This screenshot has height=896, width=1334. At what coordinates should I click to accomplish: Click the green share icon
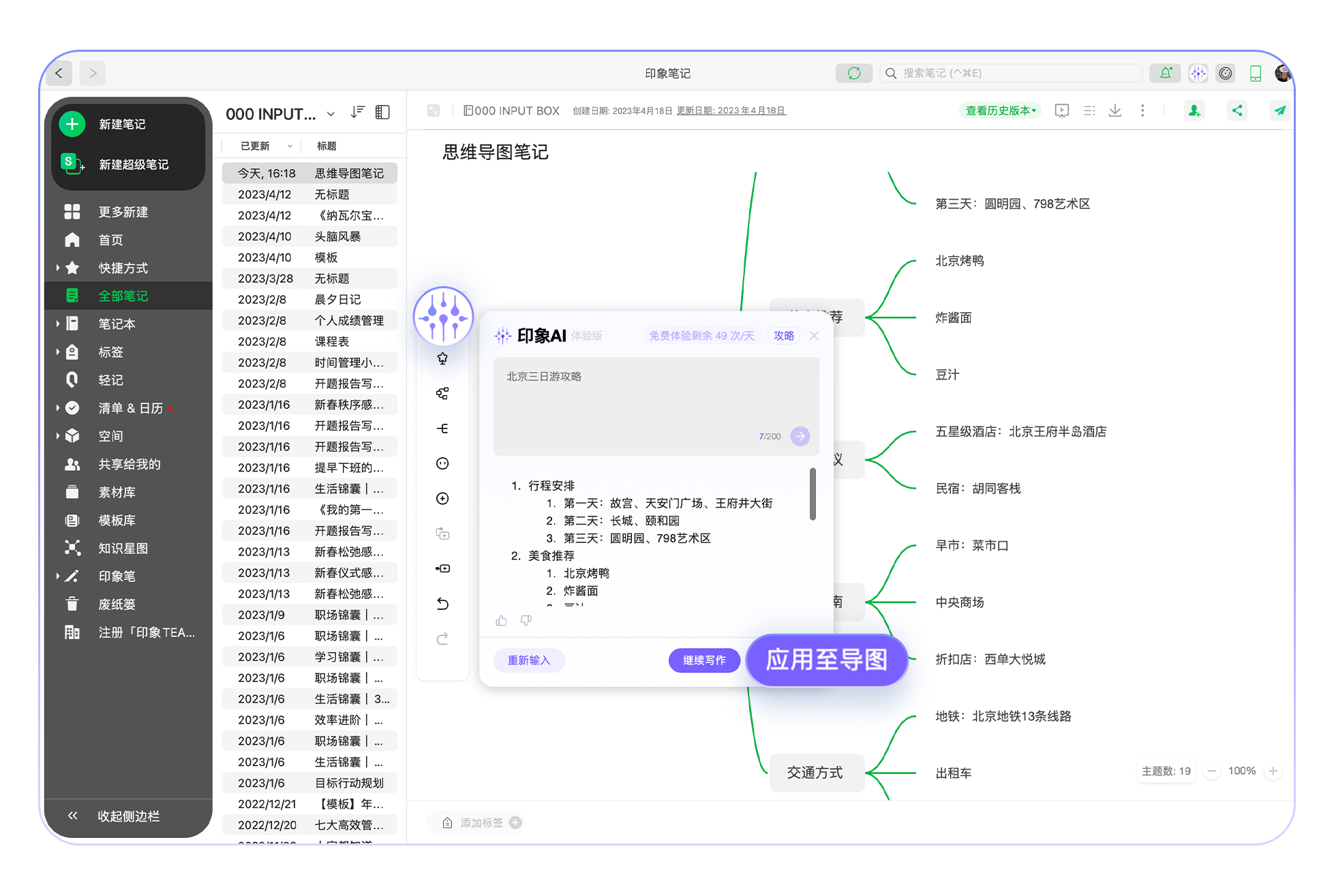click(x=1237, y=110)
